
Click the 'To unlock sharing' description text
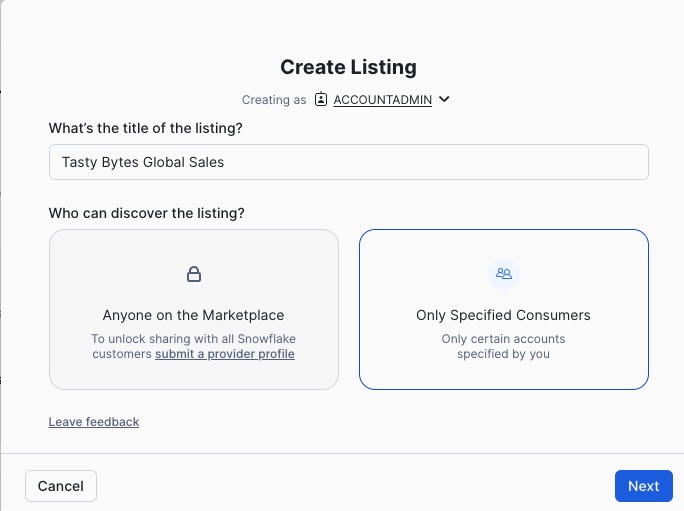(x=193, y=339)
